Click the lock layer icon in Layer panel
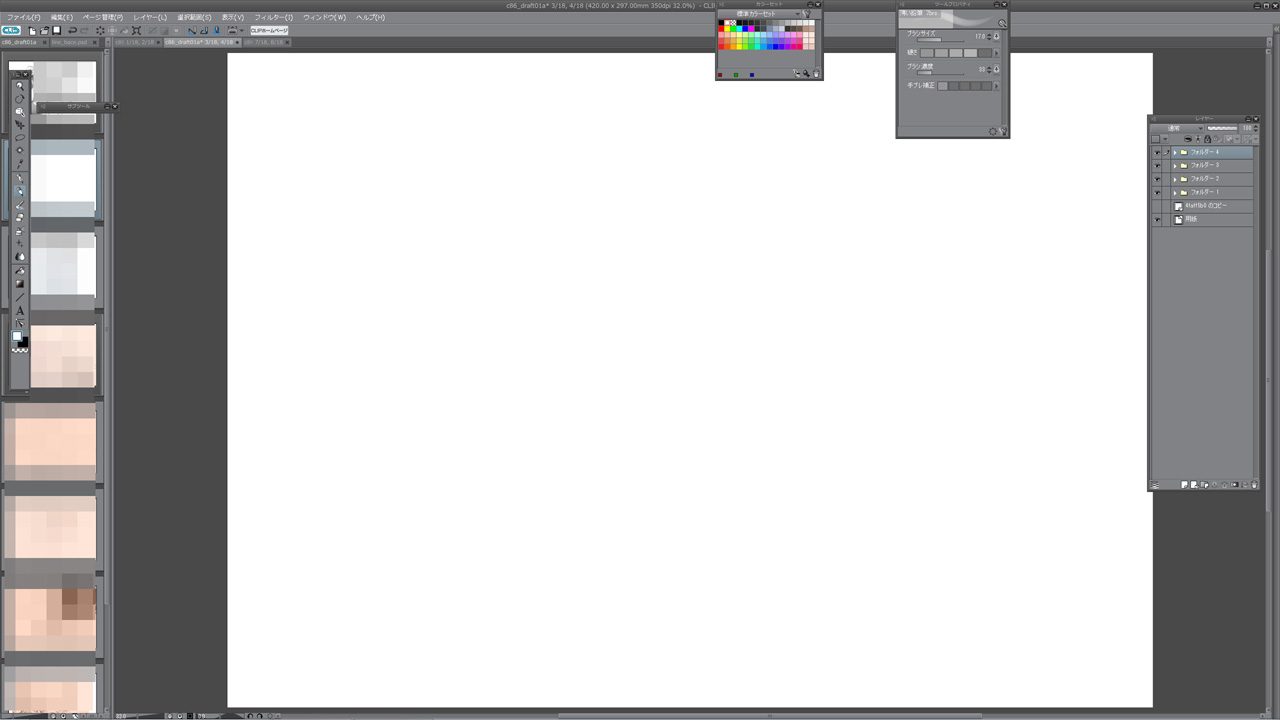Image resolution: width=1280 pixels, height=720 pixels. coord(1207,139)
